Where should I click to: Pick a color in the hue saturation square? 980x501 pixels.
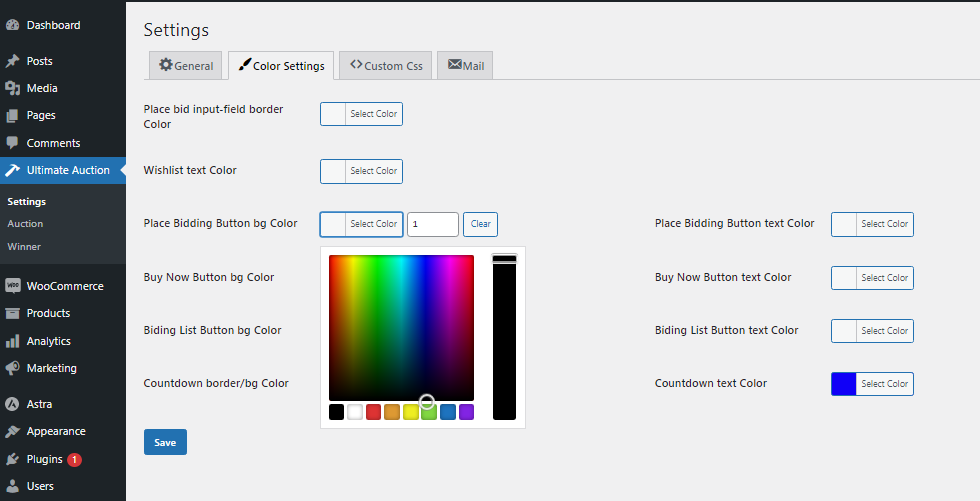(x=401, y=328)
